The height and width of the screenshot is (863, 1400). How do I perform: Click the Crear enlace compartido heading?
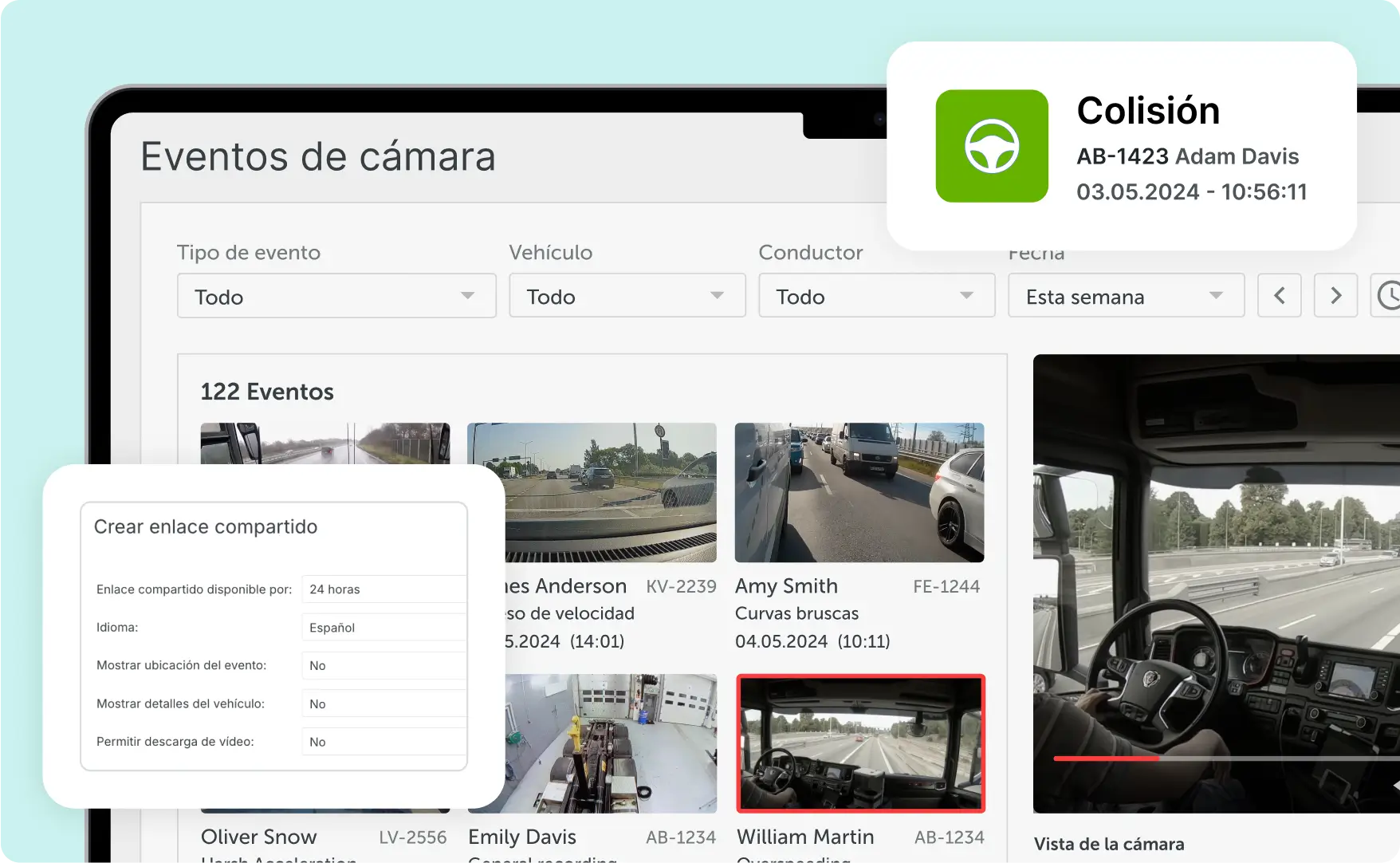tap(206, 527)
